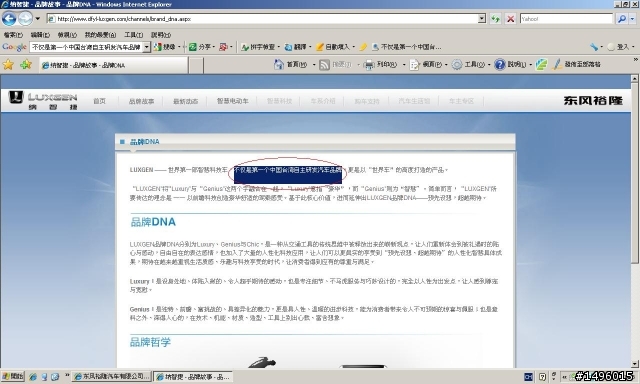The width and height of the screenshot is (640, 384).
Task: Open the 說明 Help question-mark menu
Action: pyautogui.click(x=512, y=64)
